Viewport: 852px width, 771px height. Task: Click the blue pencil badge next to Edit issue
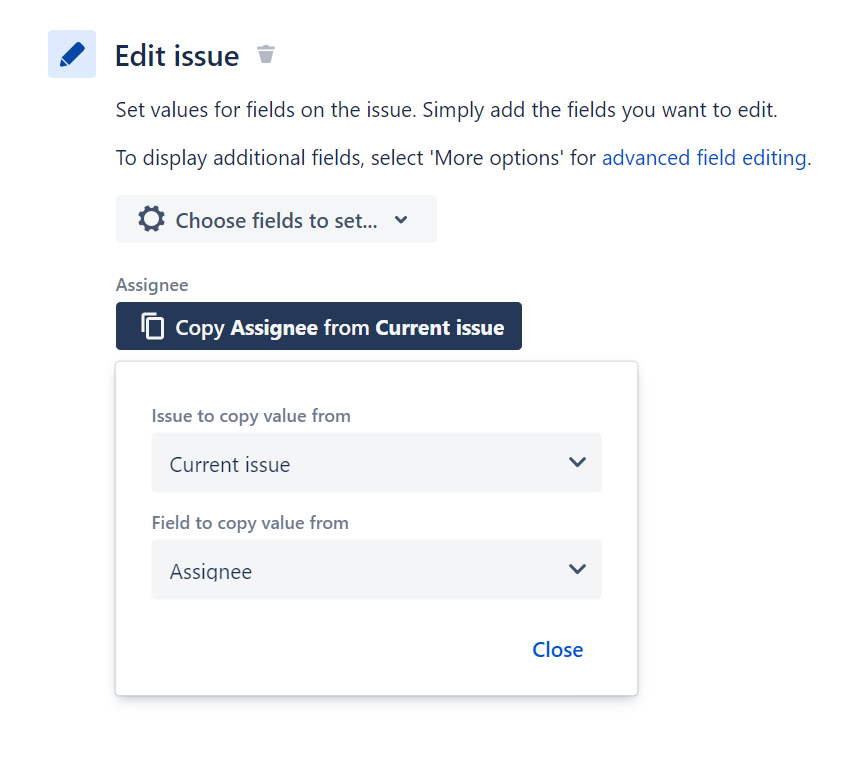click(x=71, y=54)
